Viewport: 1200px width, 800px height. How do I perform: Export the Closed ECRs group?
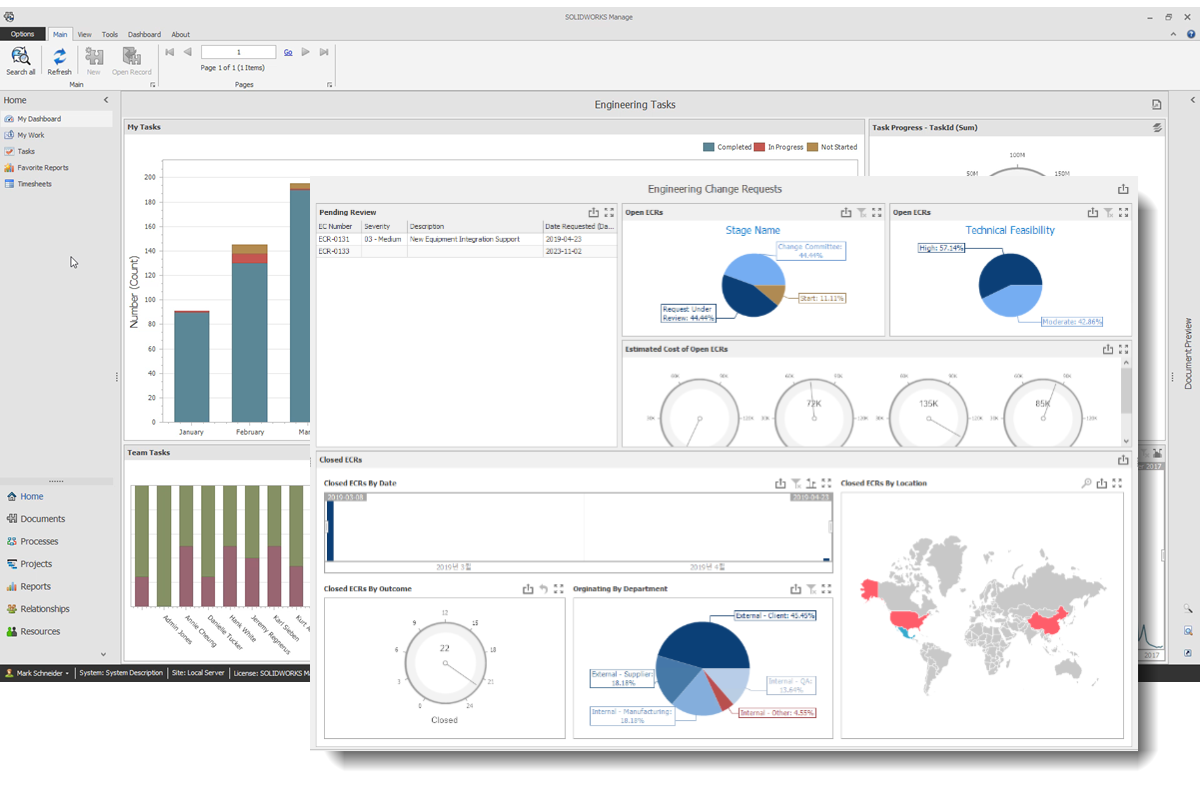pos(1123,460)
